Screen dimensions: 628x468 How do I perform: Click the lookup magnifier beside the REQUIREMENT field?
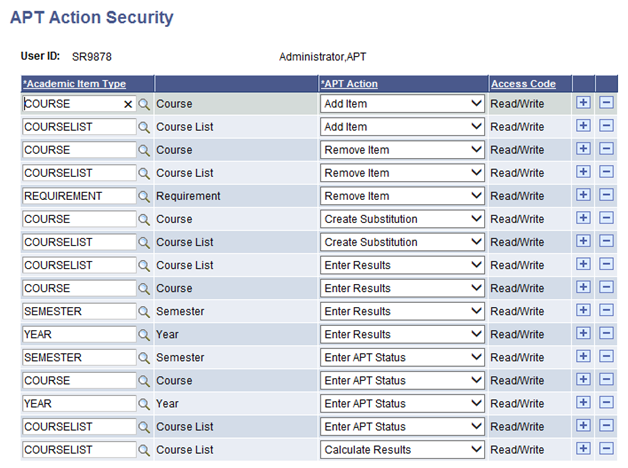[x=144, y=196]
